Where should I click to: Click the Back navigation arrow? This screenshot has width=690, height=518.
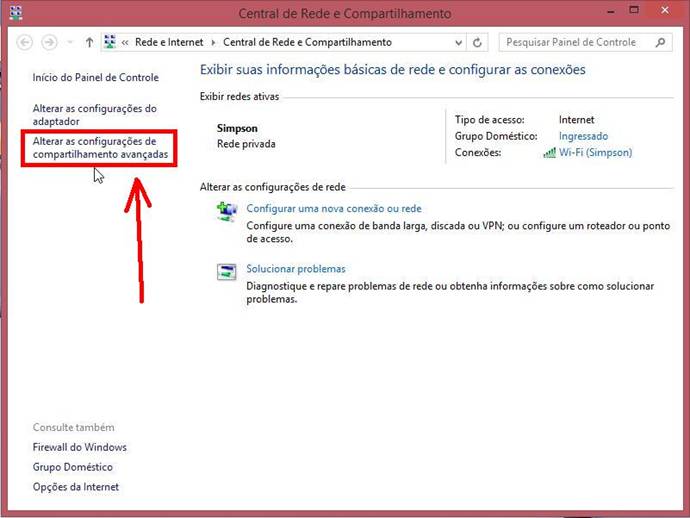point(26,43)
